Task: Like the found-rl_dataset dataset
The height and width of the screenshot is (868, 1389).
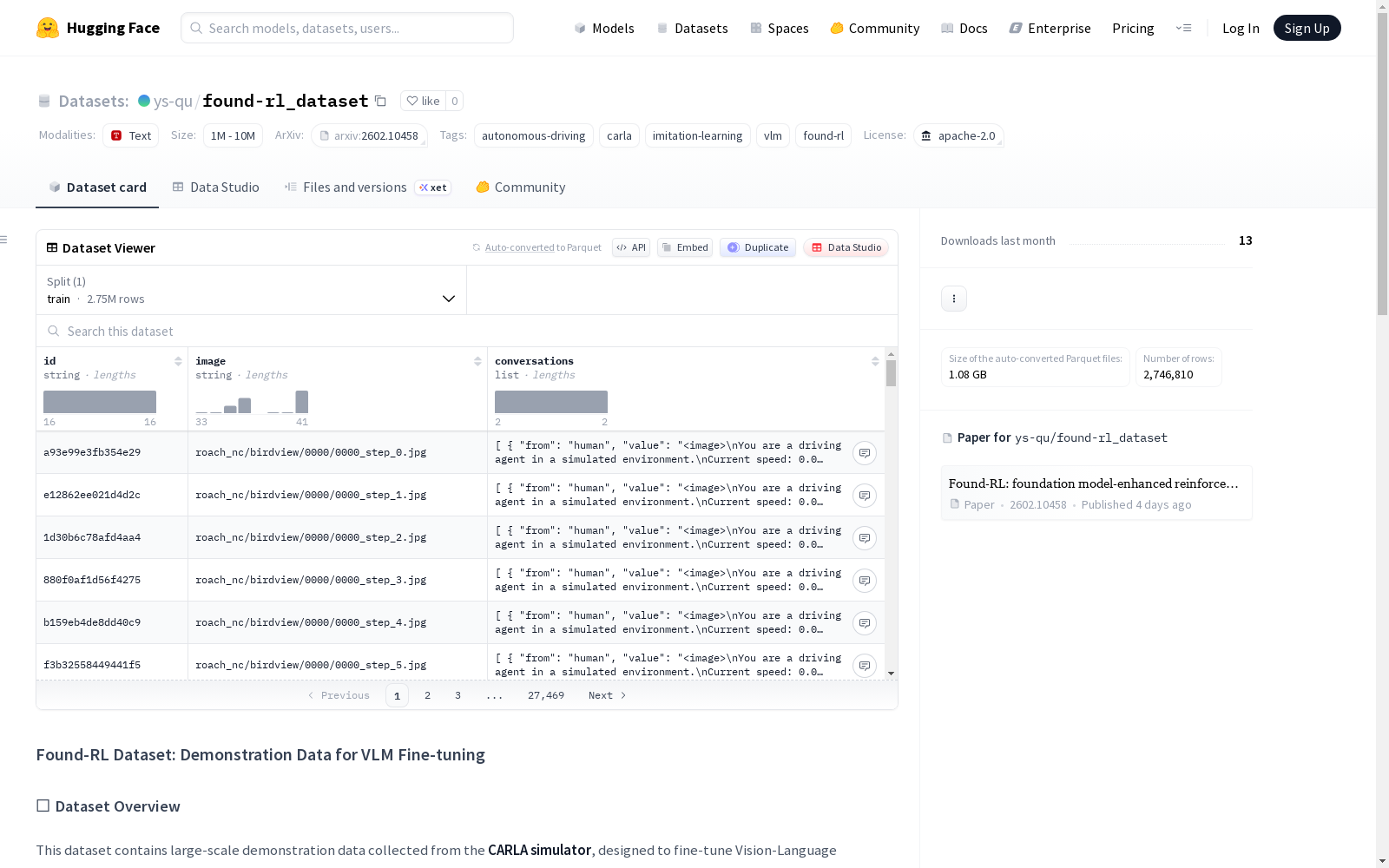Action: (x=423, y=101)
